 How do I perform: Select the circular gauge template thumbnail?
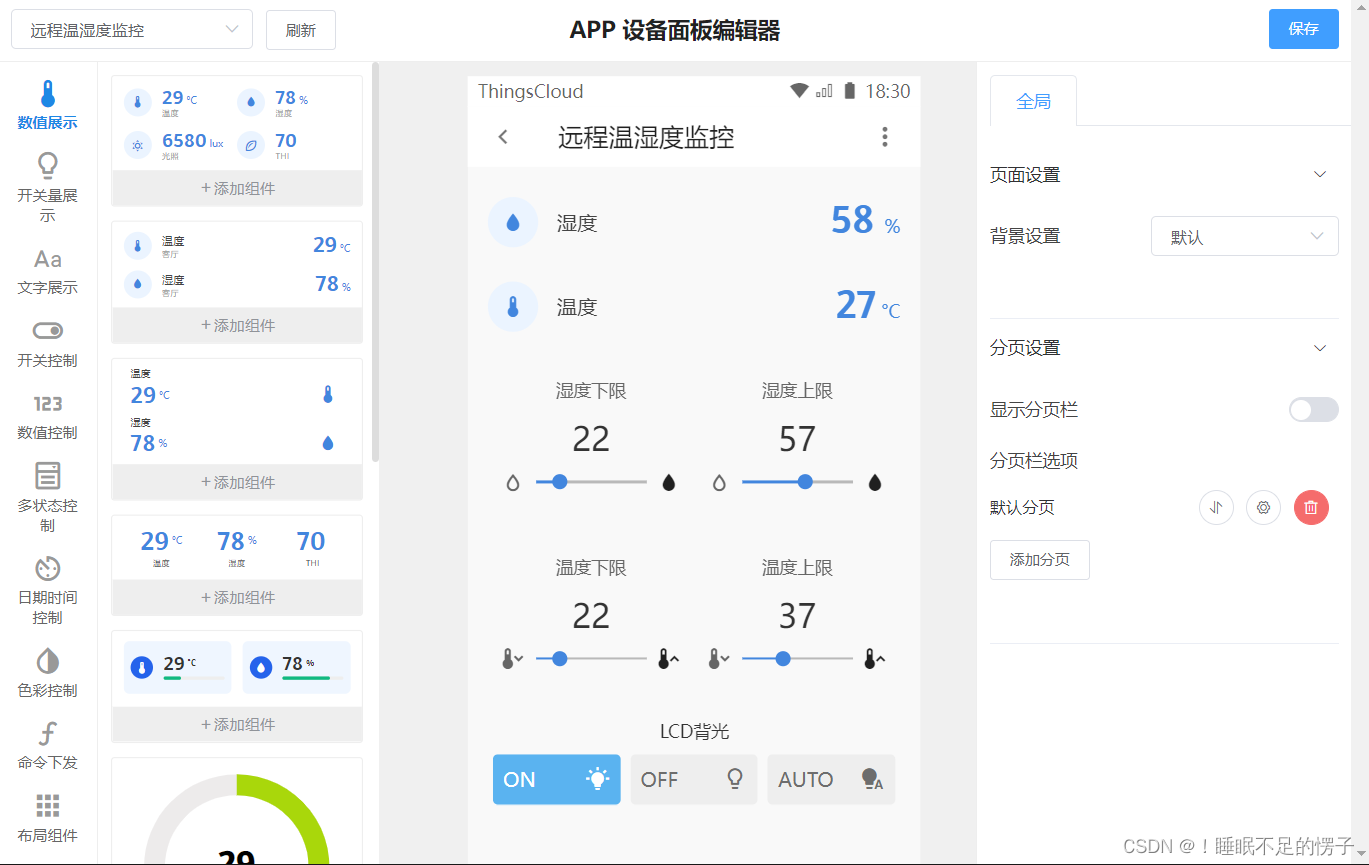tap(237, 811)
